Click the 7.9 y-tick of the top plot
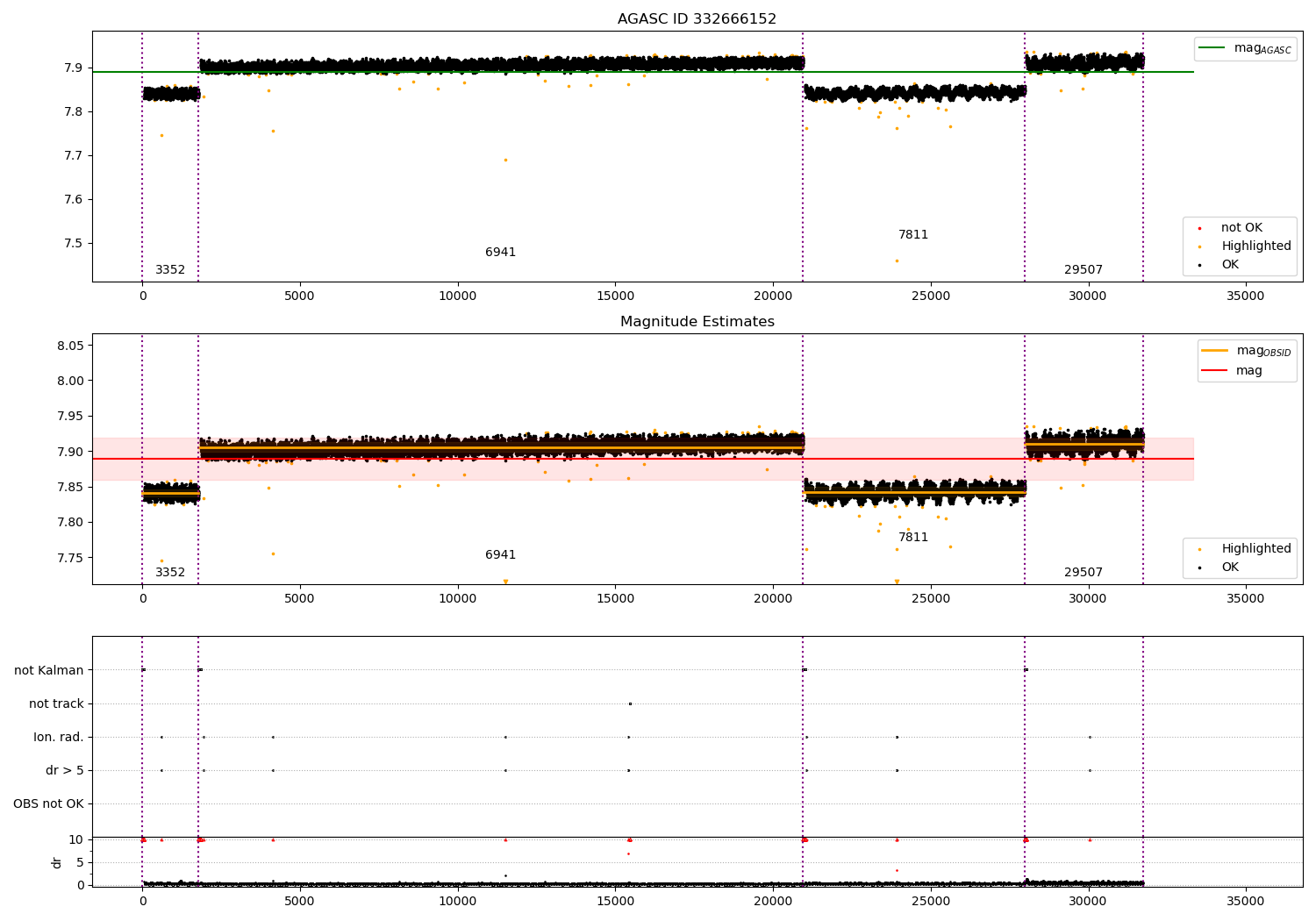The width and height of the screenshot is (1316, 921). point(74,68)
